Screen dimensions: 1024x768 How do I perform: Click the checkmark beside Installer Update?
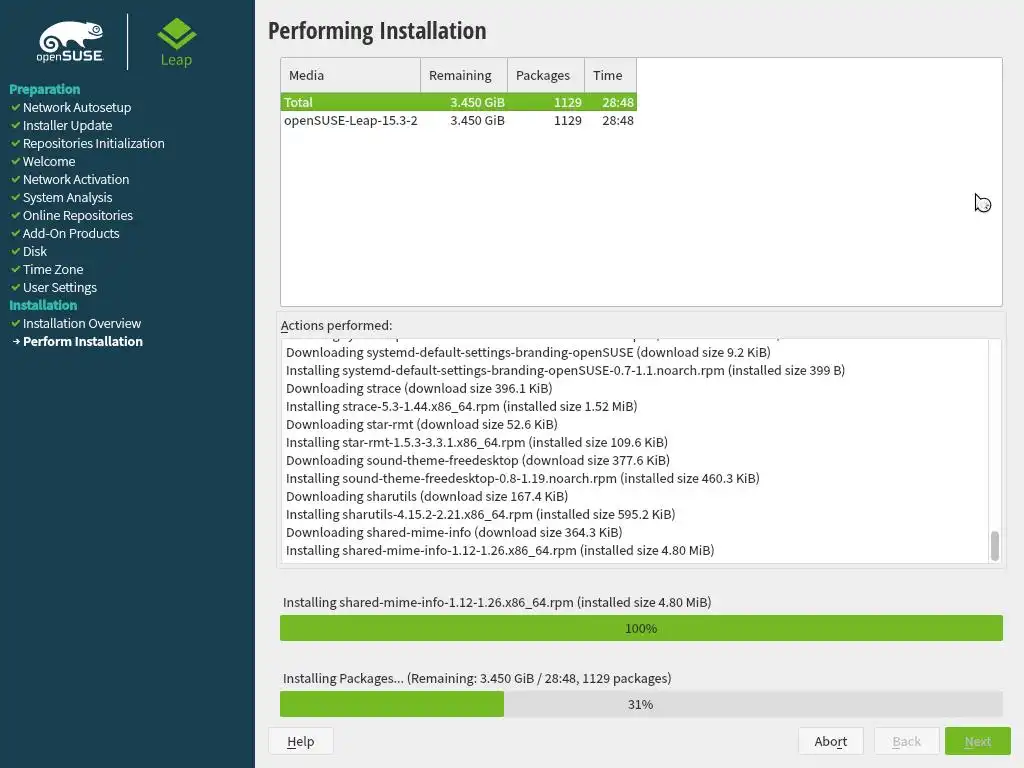point(16,125)
